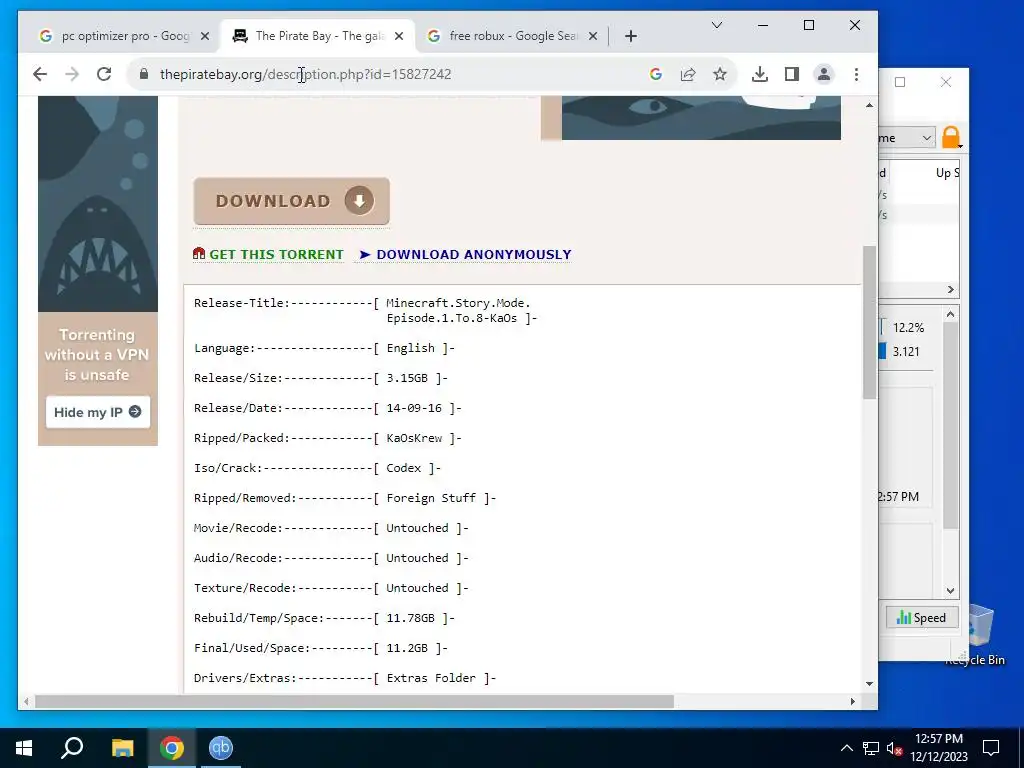
Task: Maximize the qBittorrent window
Action: [900, 82]
